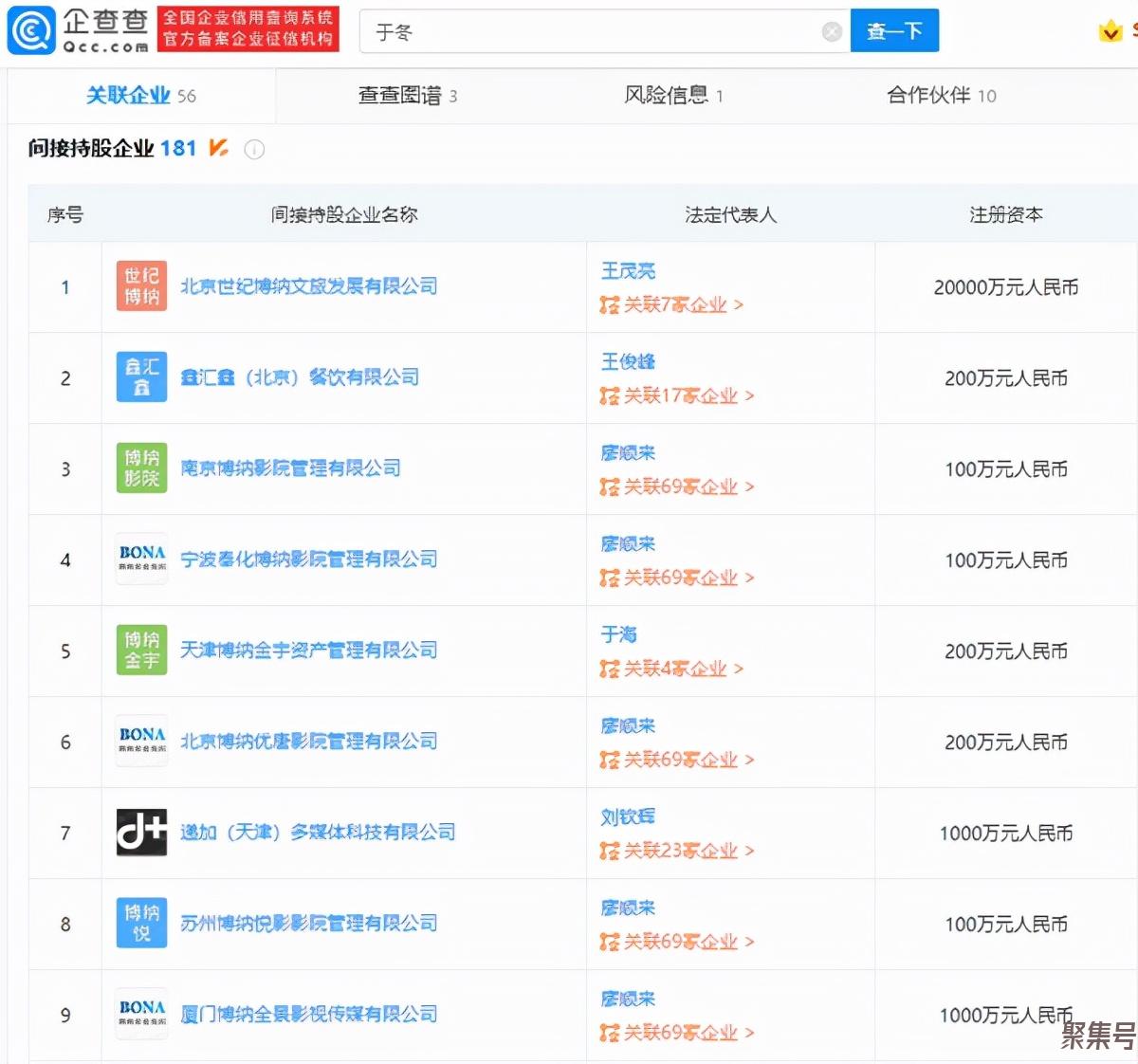This screenshot has width=1138, height=1064.
Task: Click the green 博纳金宇 company logo
Action: (141, 651)
